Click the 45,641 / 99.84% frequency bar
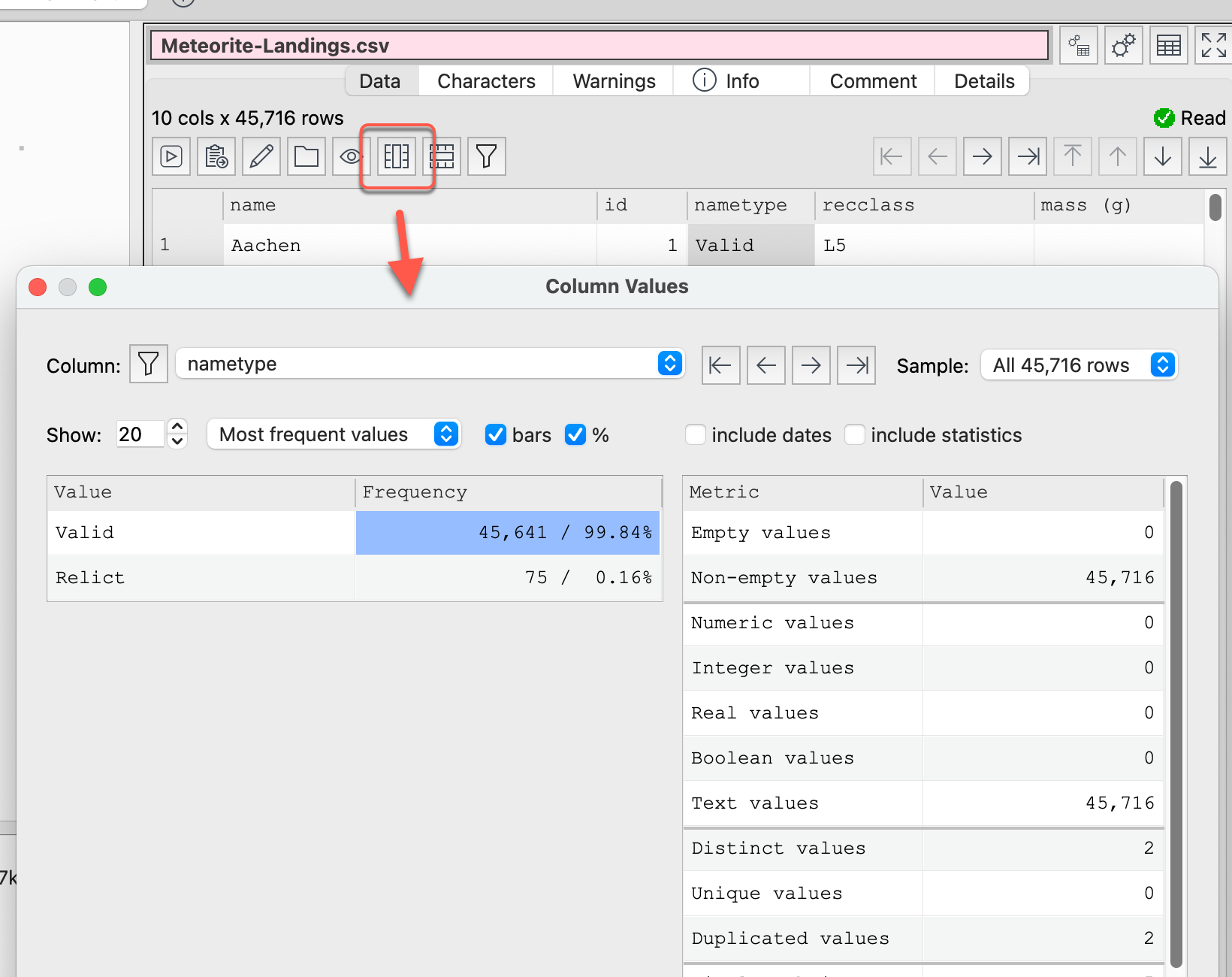Screen dimensions: 1232x977 click(x=508, y=533)
